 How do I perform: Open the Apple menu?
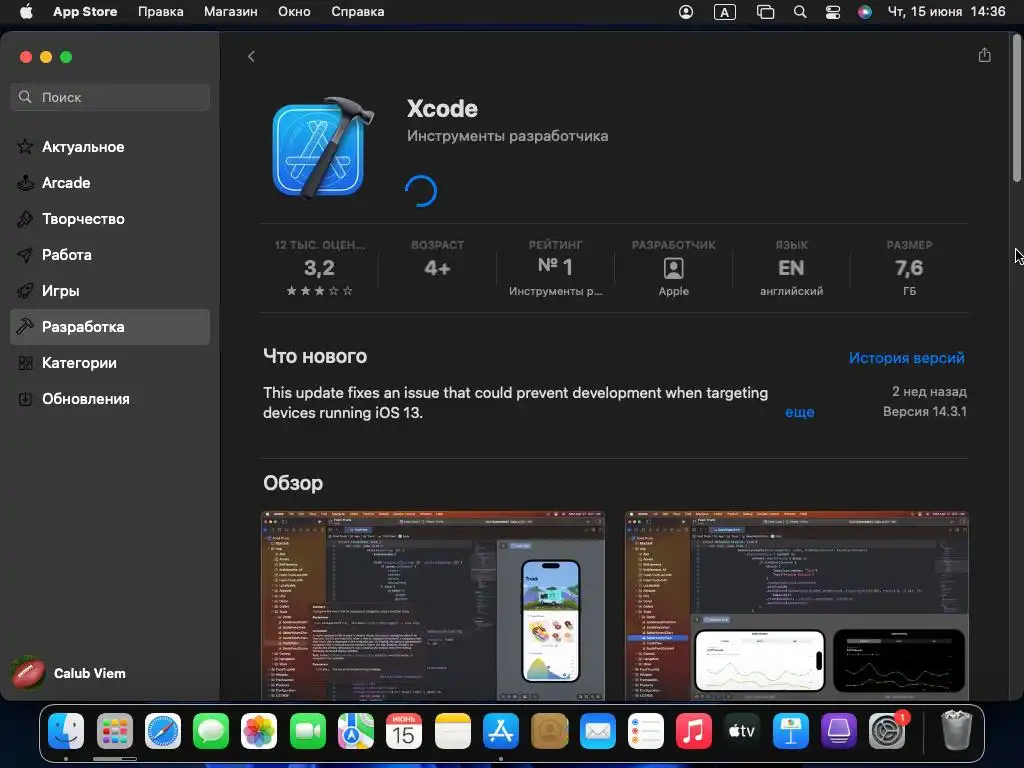pyautogui.click(x=26, y=12)
